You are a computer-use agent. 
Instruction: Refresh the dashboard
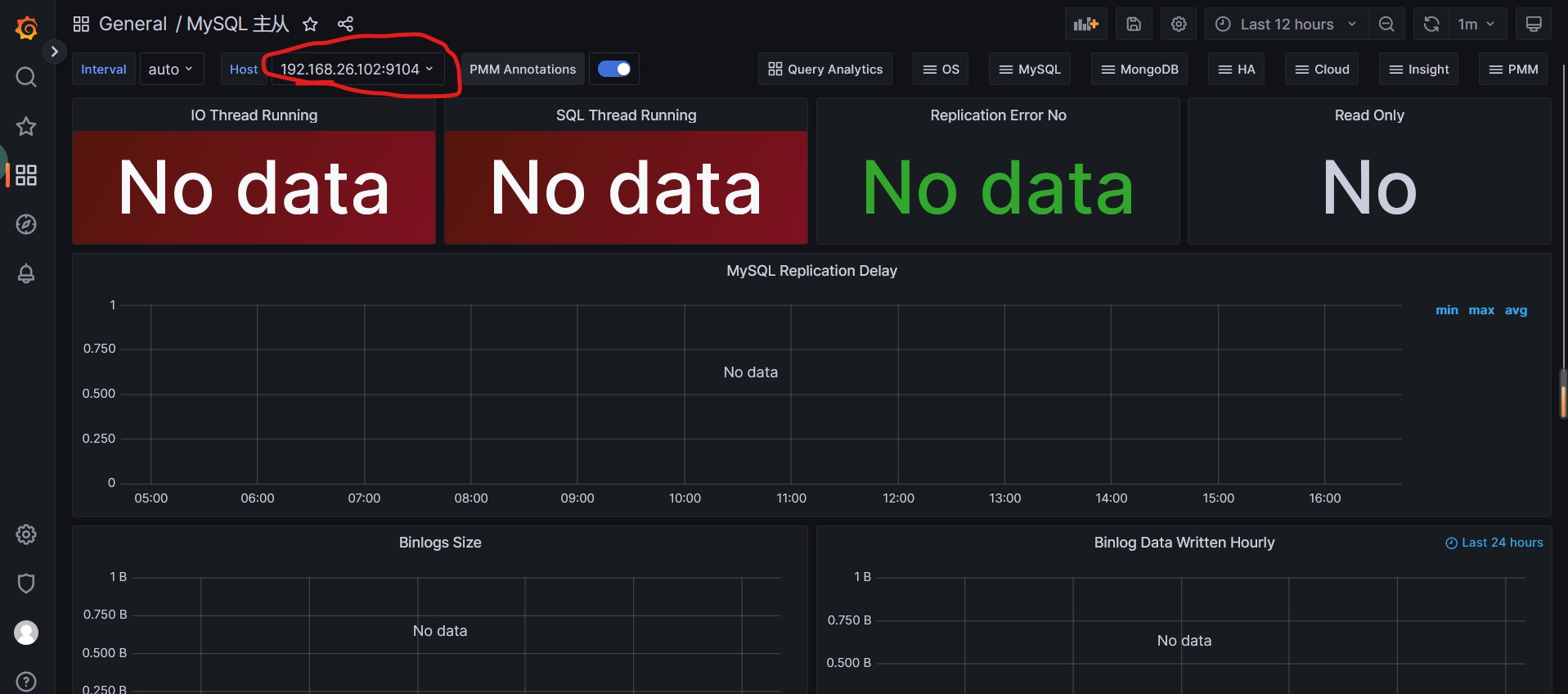coord(1431,24)
